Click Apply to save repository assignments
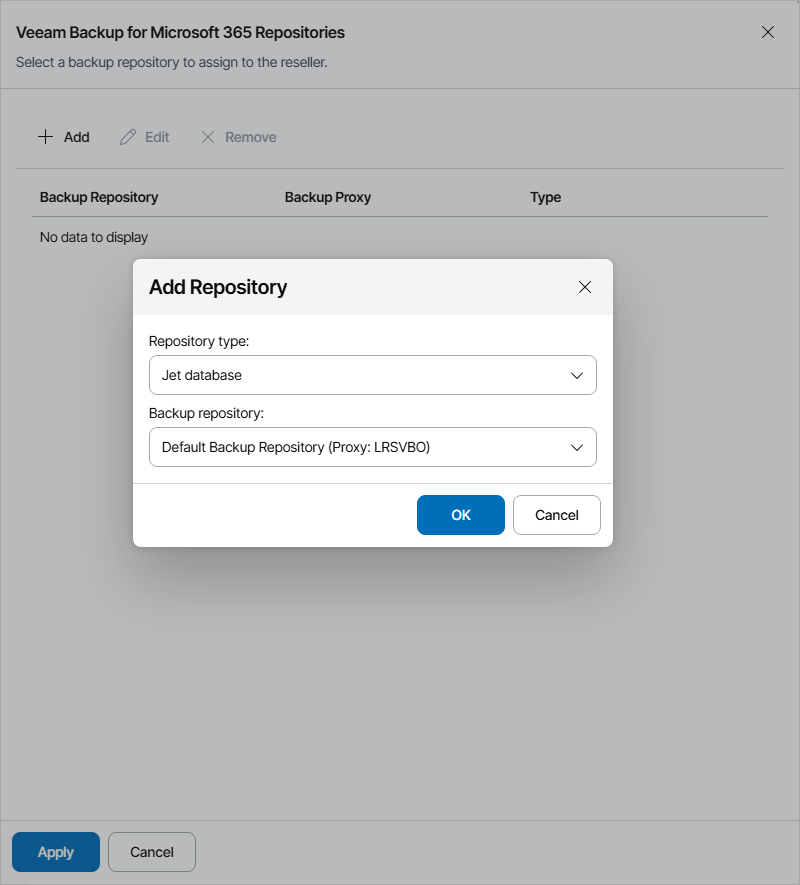Image resolution: width=800 pixels, height=885 pixels. (55, 852)
